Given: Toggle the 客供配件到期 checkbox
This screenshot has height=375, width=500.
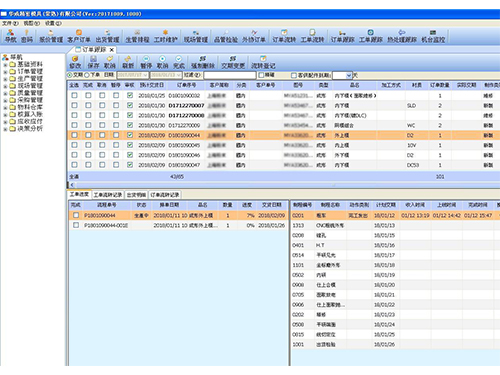Looking at the screenshot, I should point(294,75).
